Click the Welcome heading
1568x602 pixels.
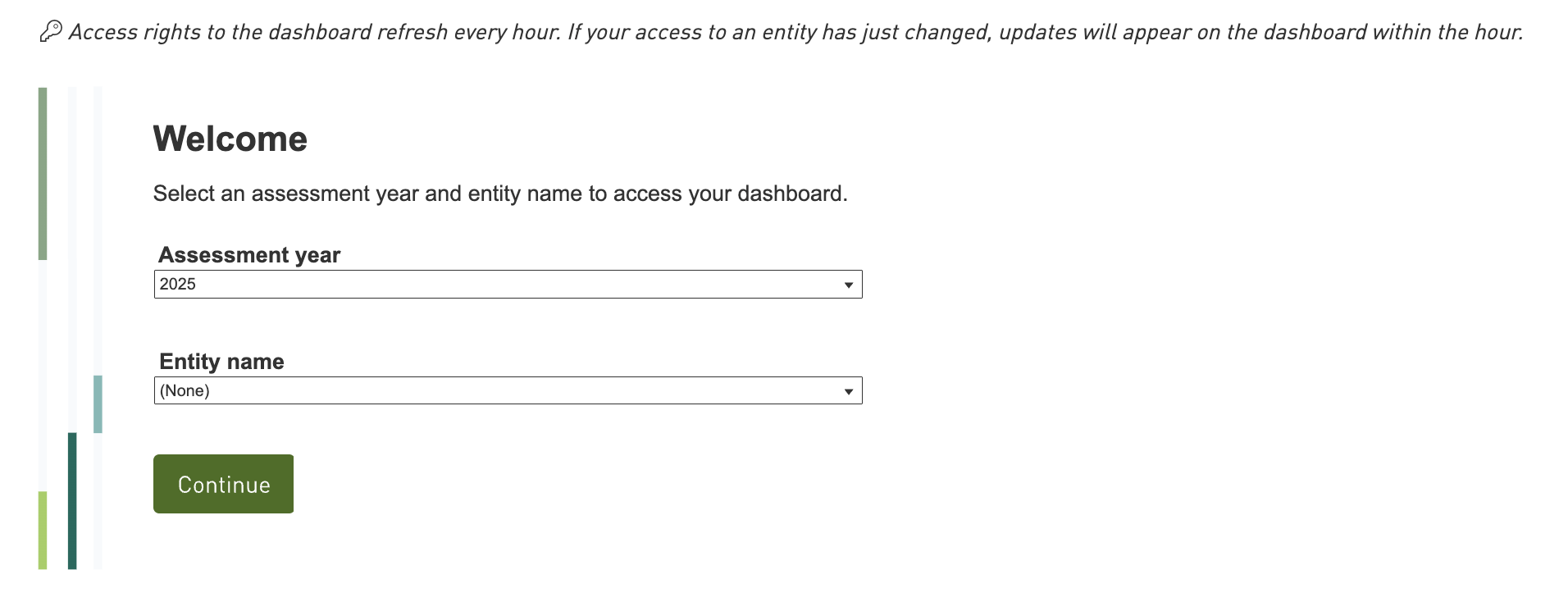click(x=230, y=139)
